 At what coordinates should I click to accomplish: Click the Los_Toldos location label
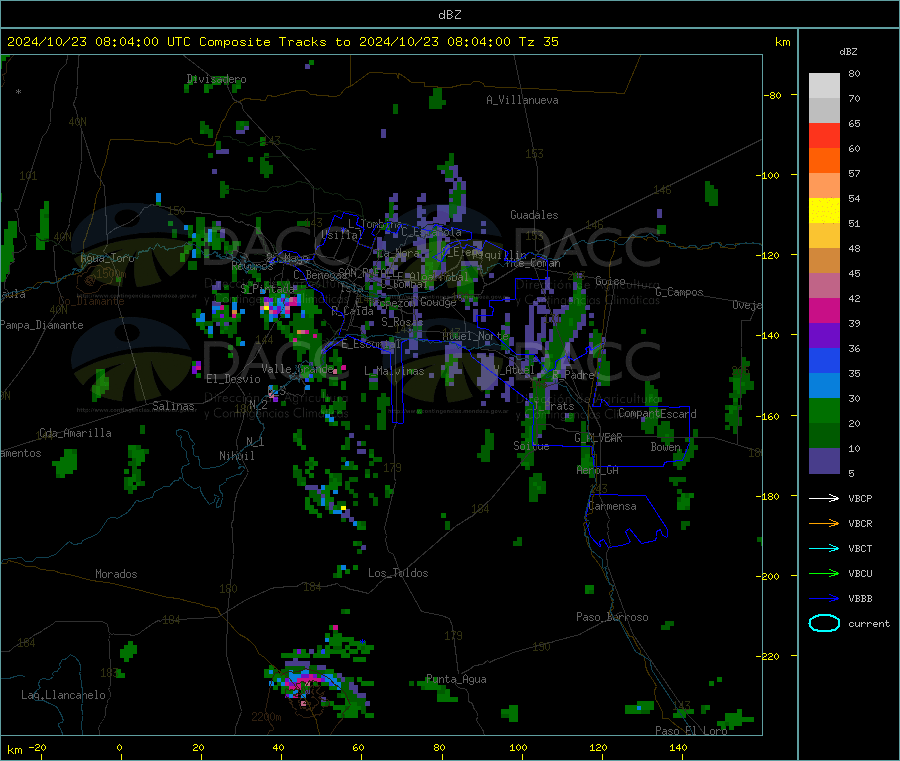(x=398, y=573)
